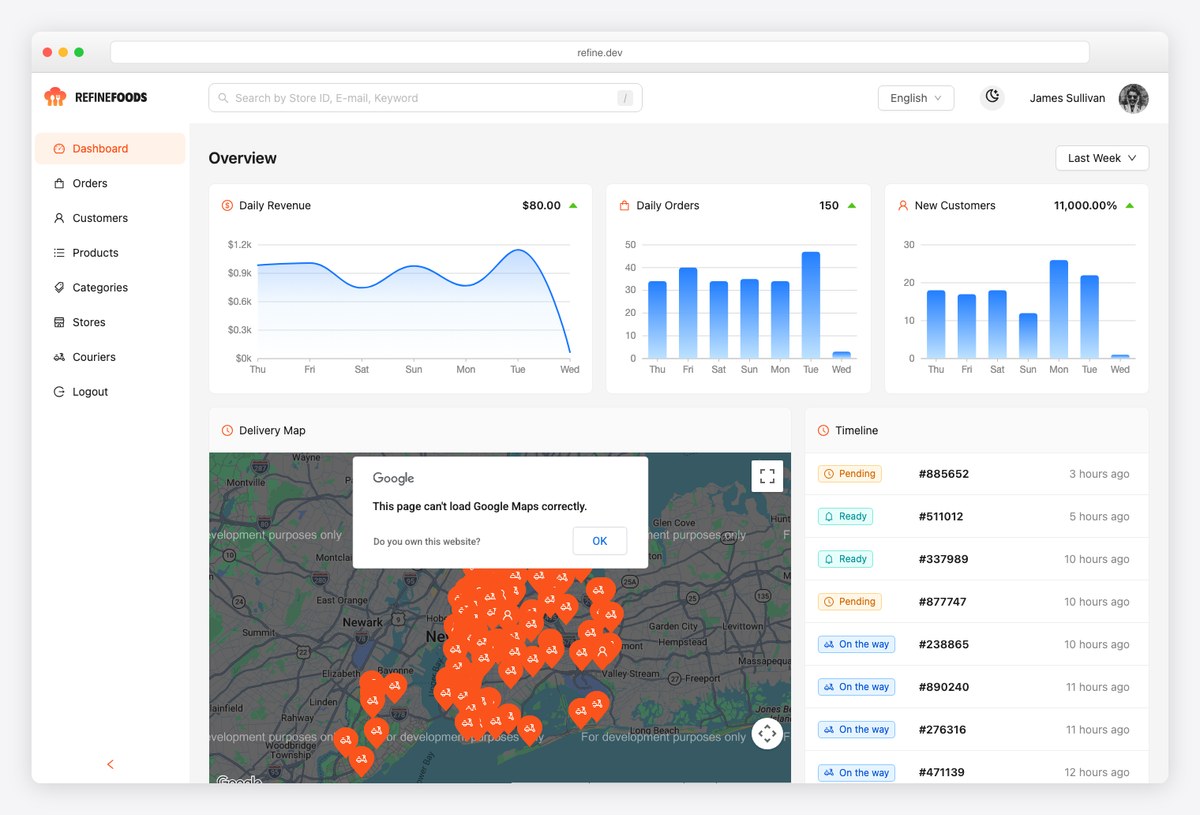Open the Products menu item
The height and width of the screenshot is (815, 1200).
(110, 253)
